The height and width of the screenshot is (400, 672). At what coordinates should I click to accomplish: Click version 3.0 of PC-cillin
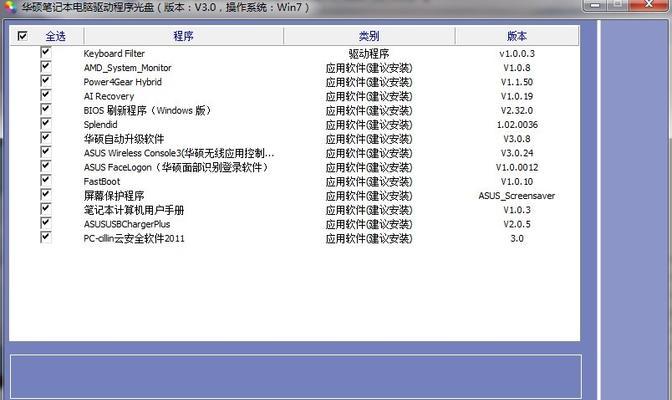[x=517, y=238]
